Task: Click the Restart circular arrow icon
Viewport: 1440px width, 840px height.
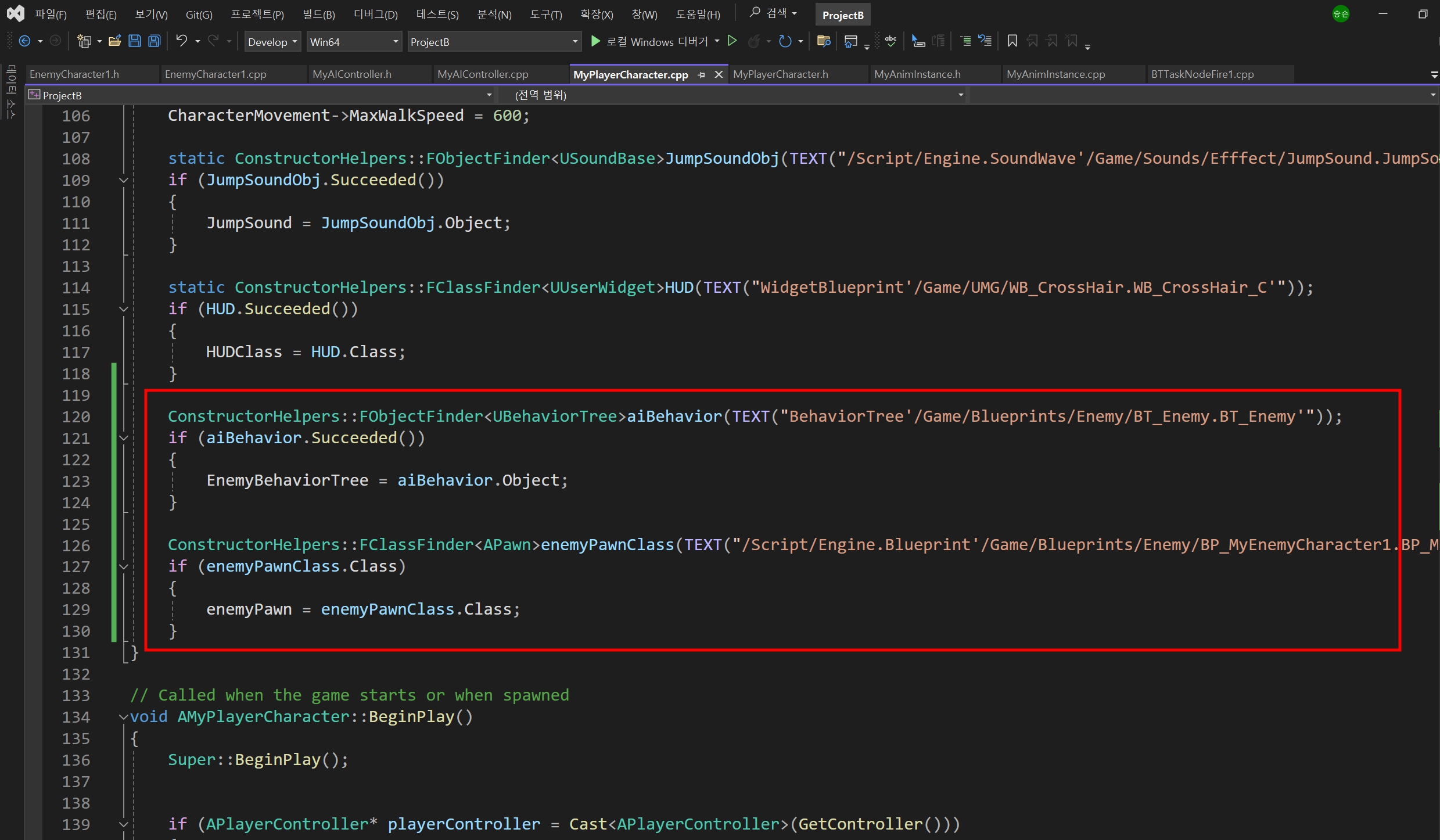Action: pos(785,41)
